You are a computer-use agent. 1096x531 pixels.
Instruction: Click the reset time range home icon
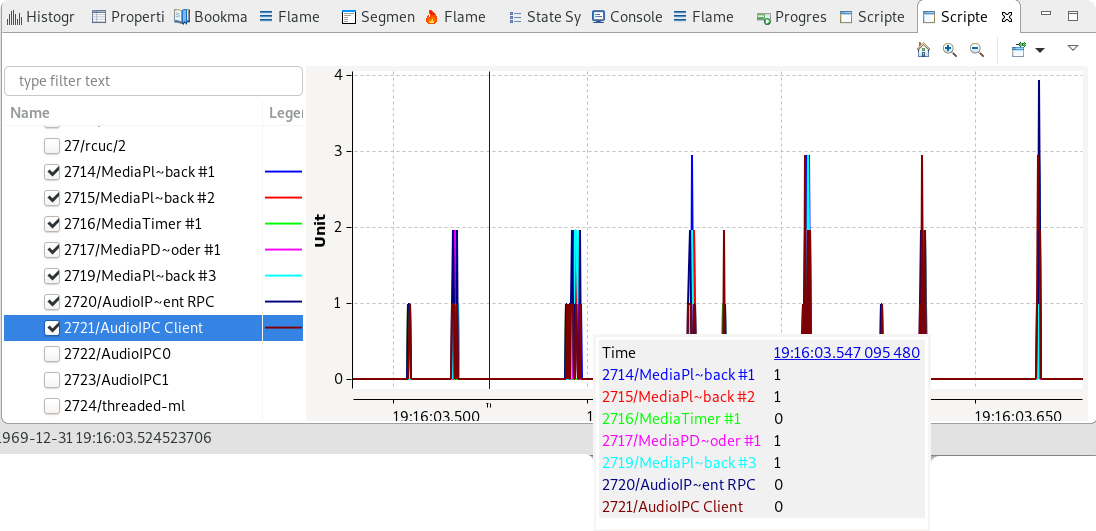point(923,50)
